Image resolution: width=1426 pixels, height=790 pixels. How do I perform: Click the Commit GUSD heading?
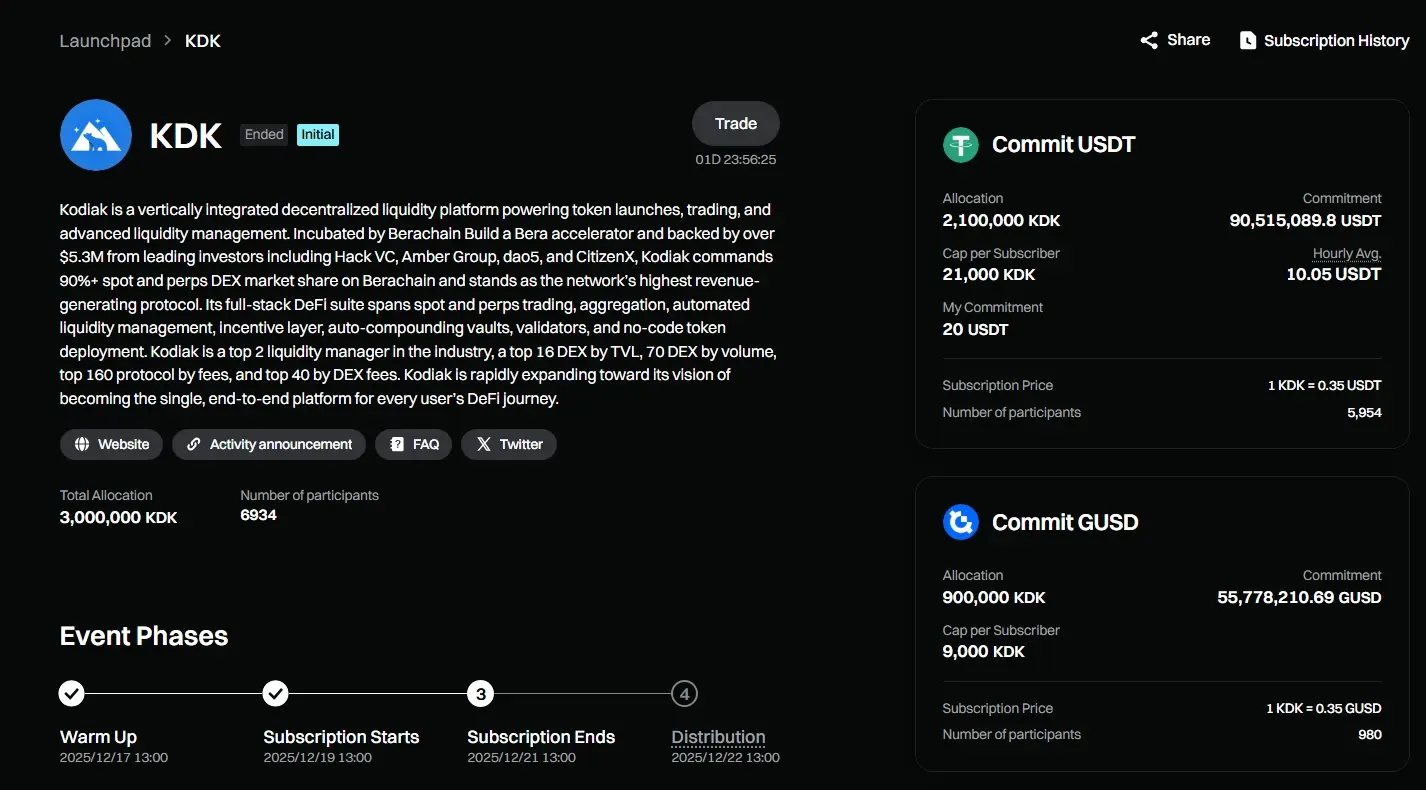1065,522
